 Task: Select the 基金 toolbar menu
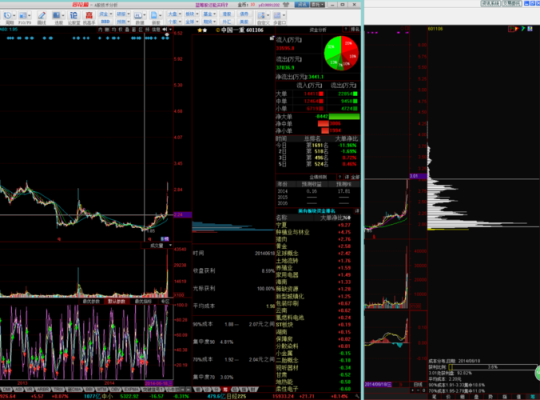(x=209, y=14)
